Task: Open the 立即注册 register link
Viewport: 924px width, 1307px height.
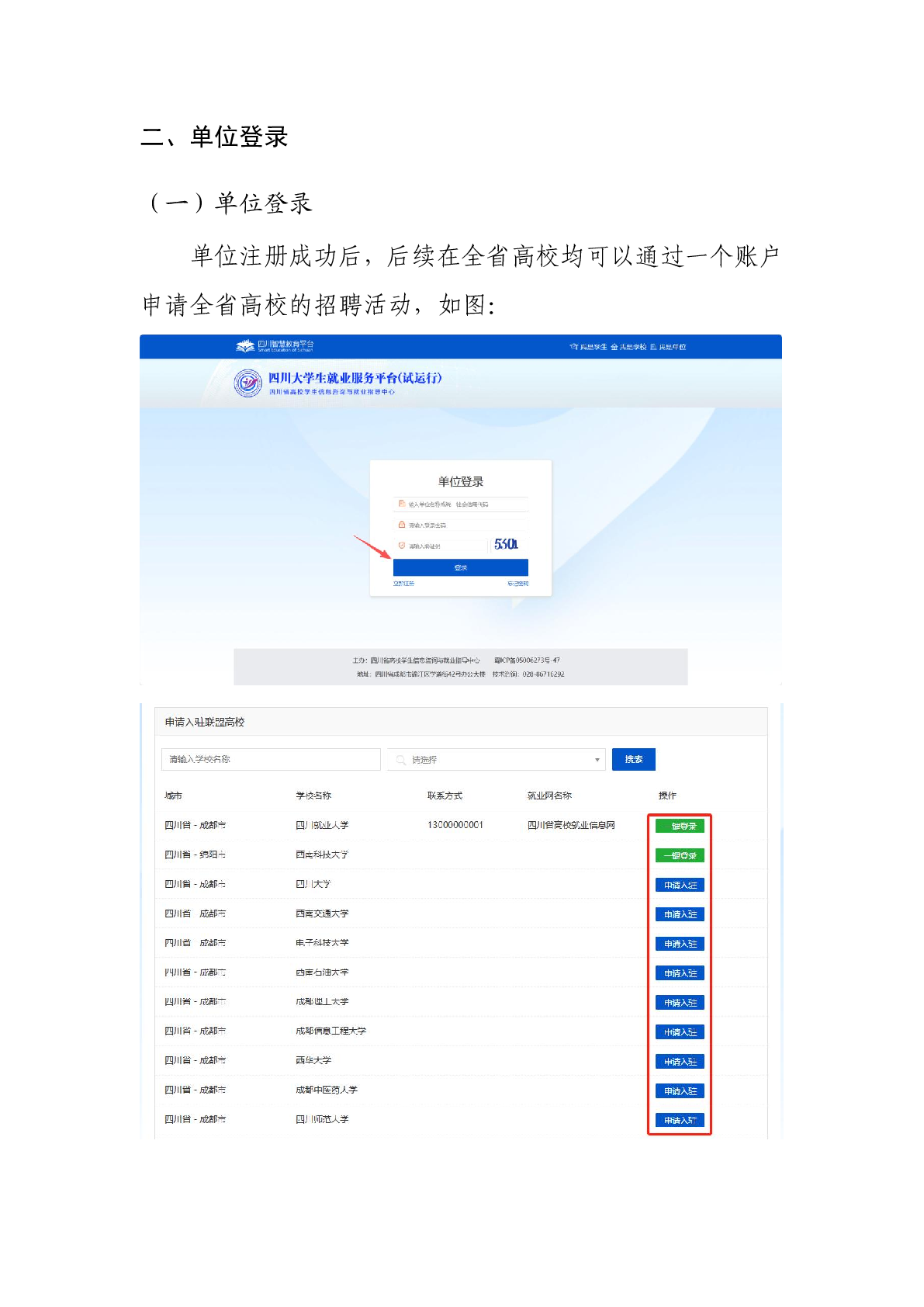Action: click(403, 584)
